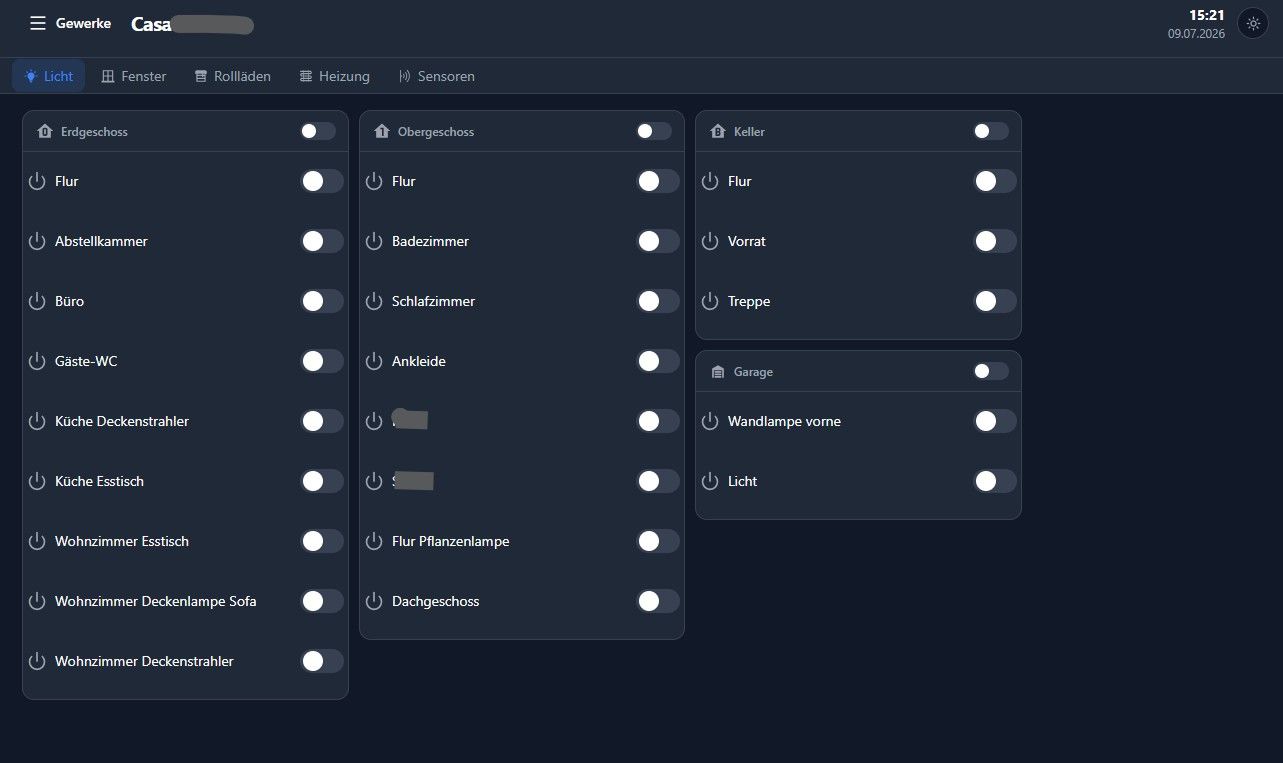The width and height of the screenshot is (1283, 763).
Task: Open the hamburger menu next to Gewerke
Action: [38, 23]
